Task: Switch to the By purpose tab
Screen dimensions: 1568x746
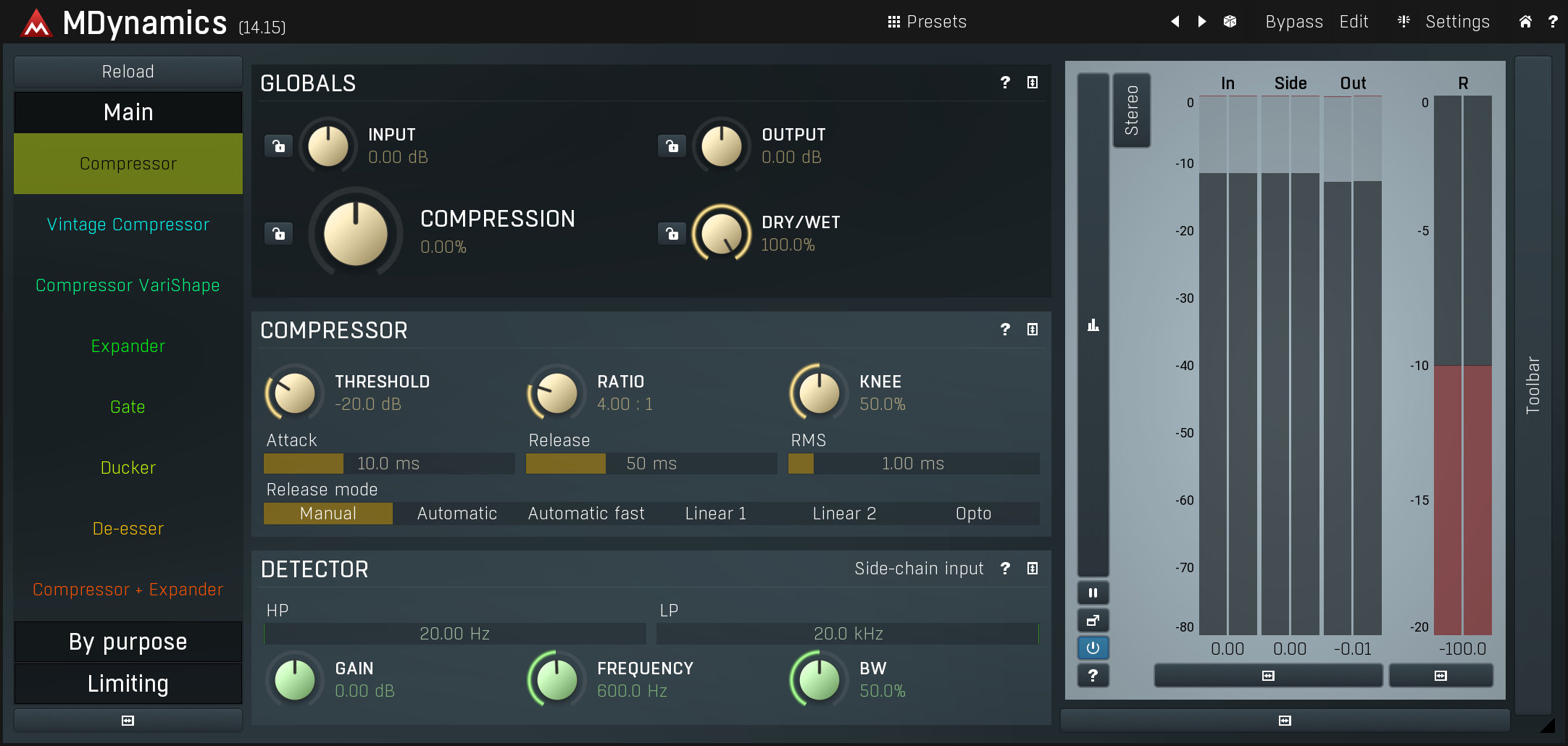Action: pos(128,642)
